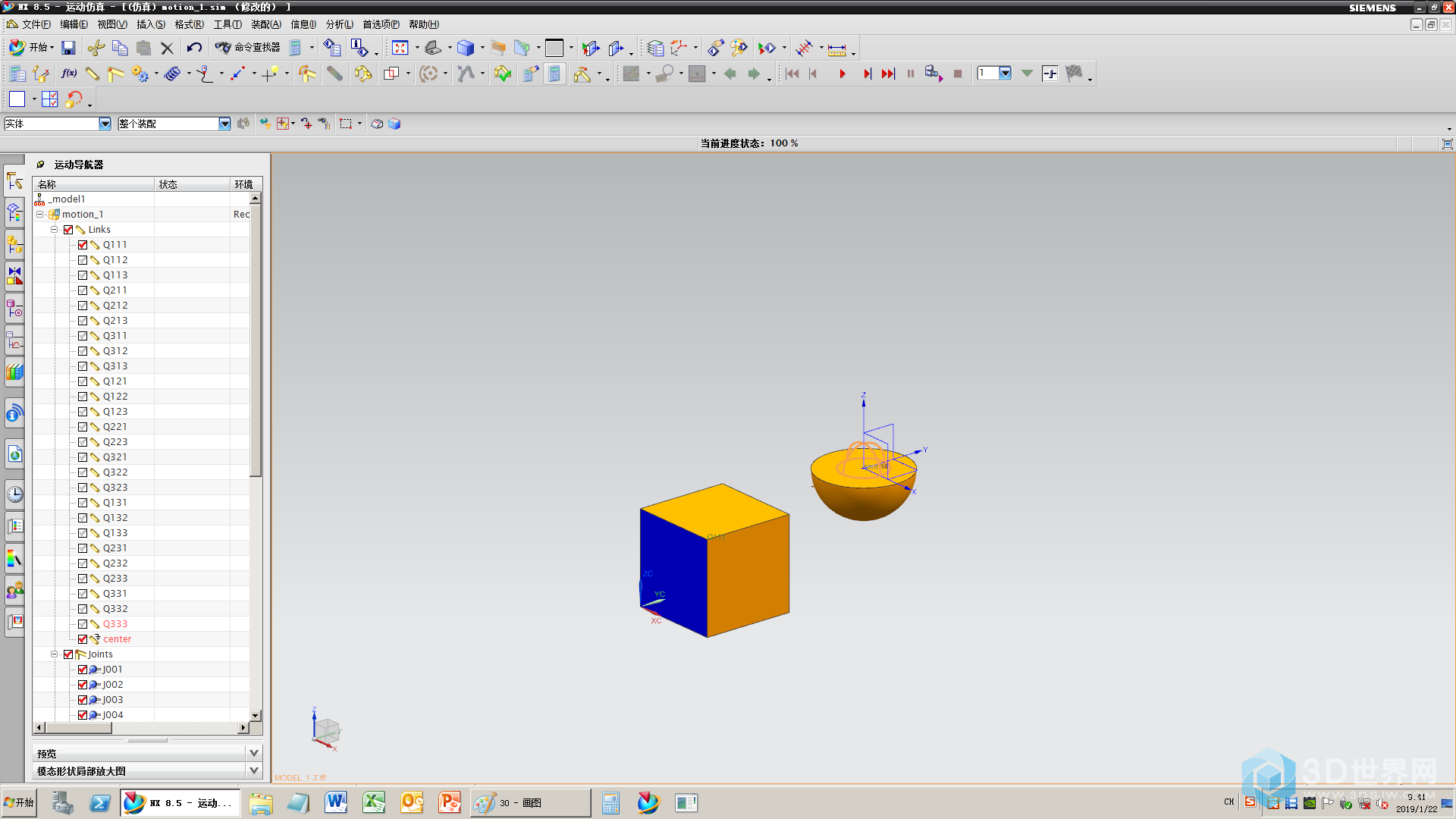Click the Save floppy disk icon

click(68, 48)
